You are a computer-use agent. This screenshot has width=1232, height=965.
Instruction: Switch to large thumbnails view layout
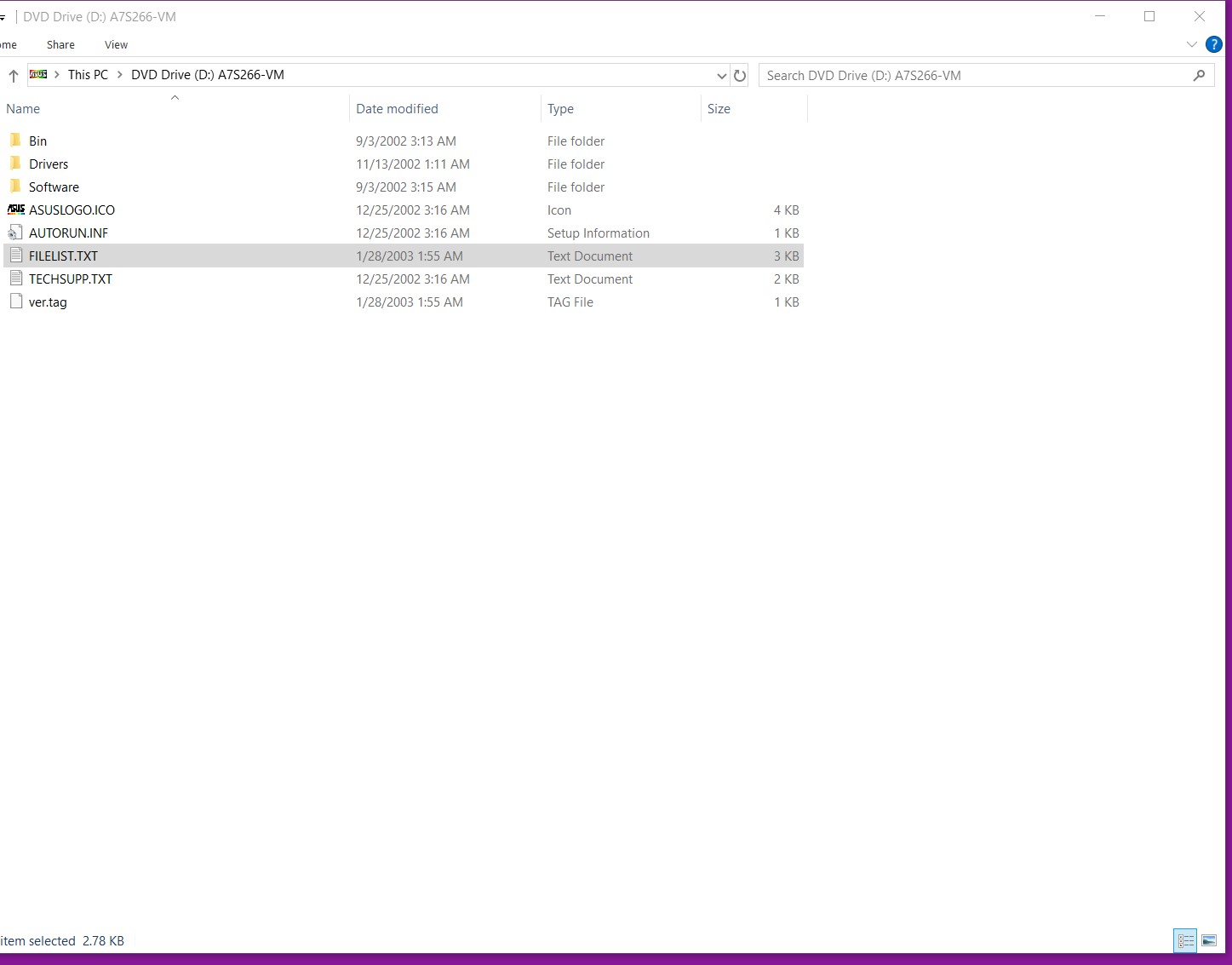pos(1209,940)
